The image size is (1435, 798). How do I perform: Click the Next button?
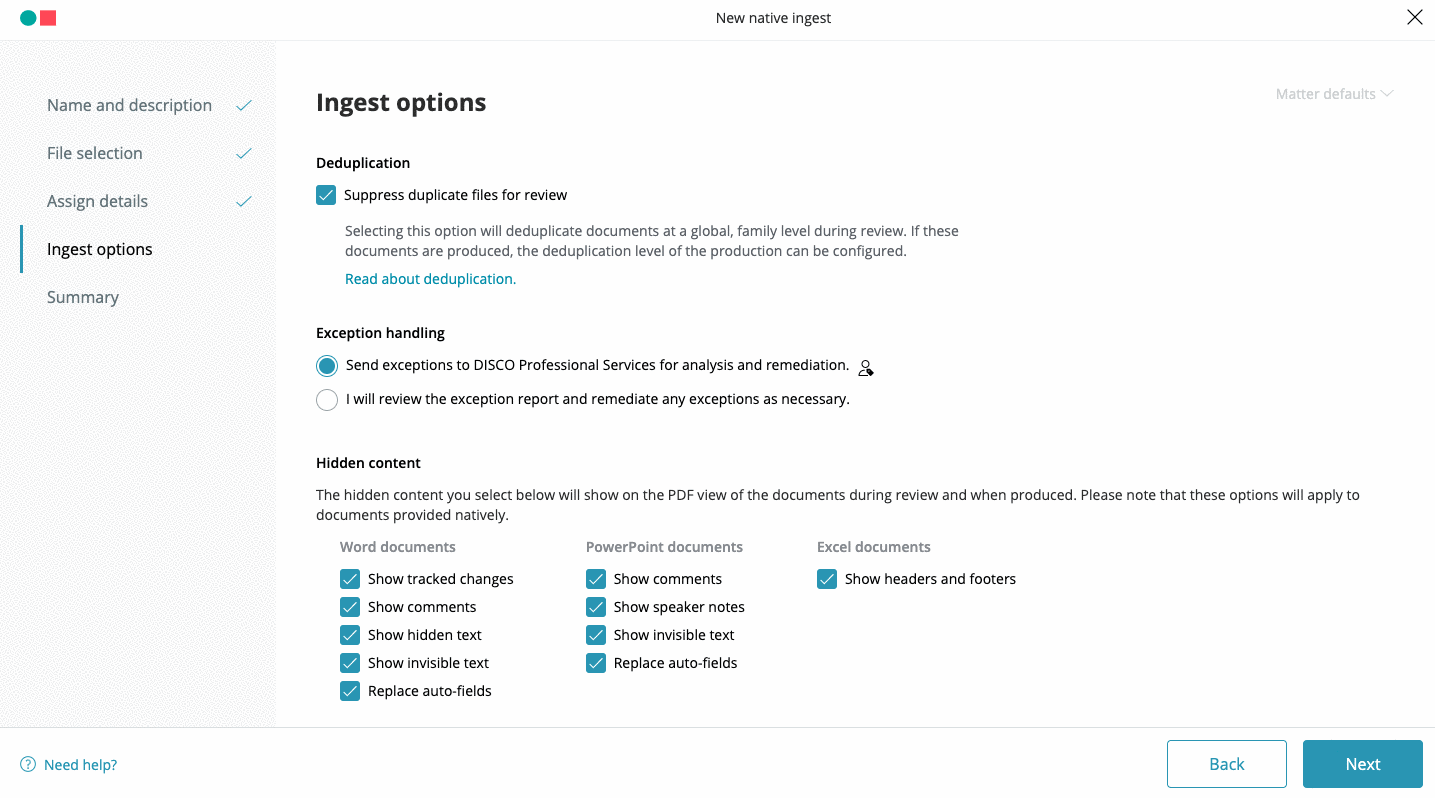1362,764
